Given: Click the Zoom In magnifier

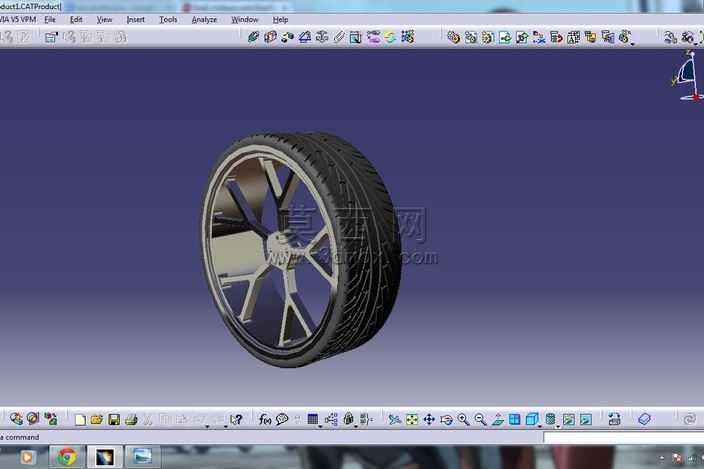Looking at the screenshot, I should click(x=463, y=420).
